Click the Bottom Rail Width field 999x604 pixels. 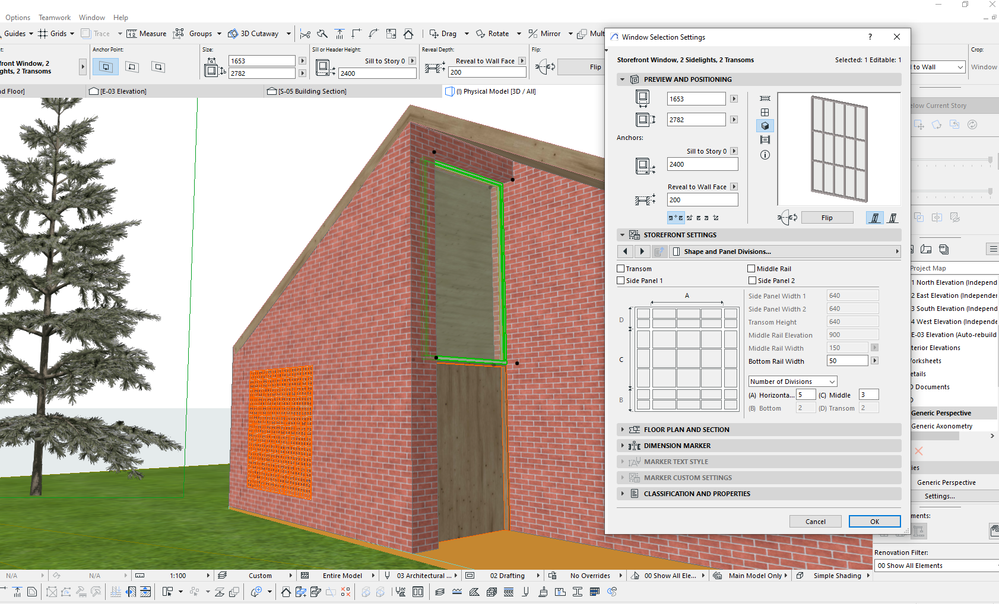tap(847, 361)
